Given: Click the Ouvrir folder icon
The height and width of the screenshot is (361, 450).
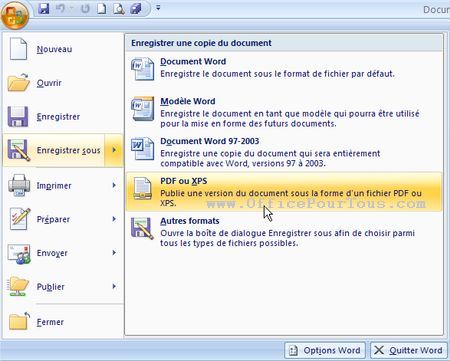Looking at the screenshot, I should (18, 82).
